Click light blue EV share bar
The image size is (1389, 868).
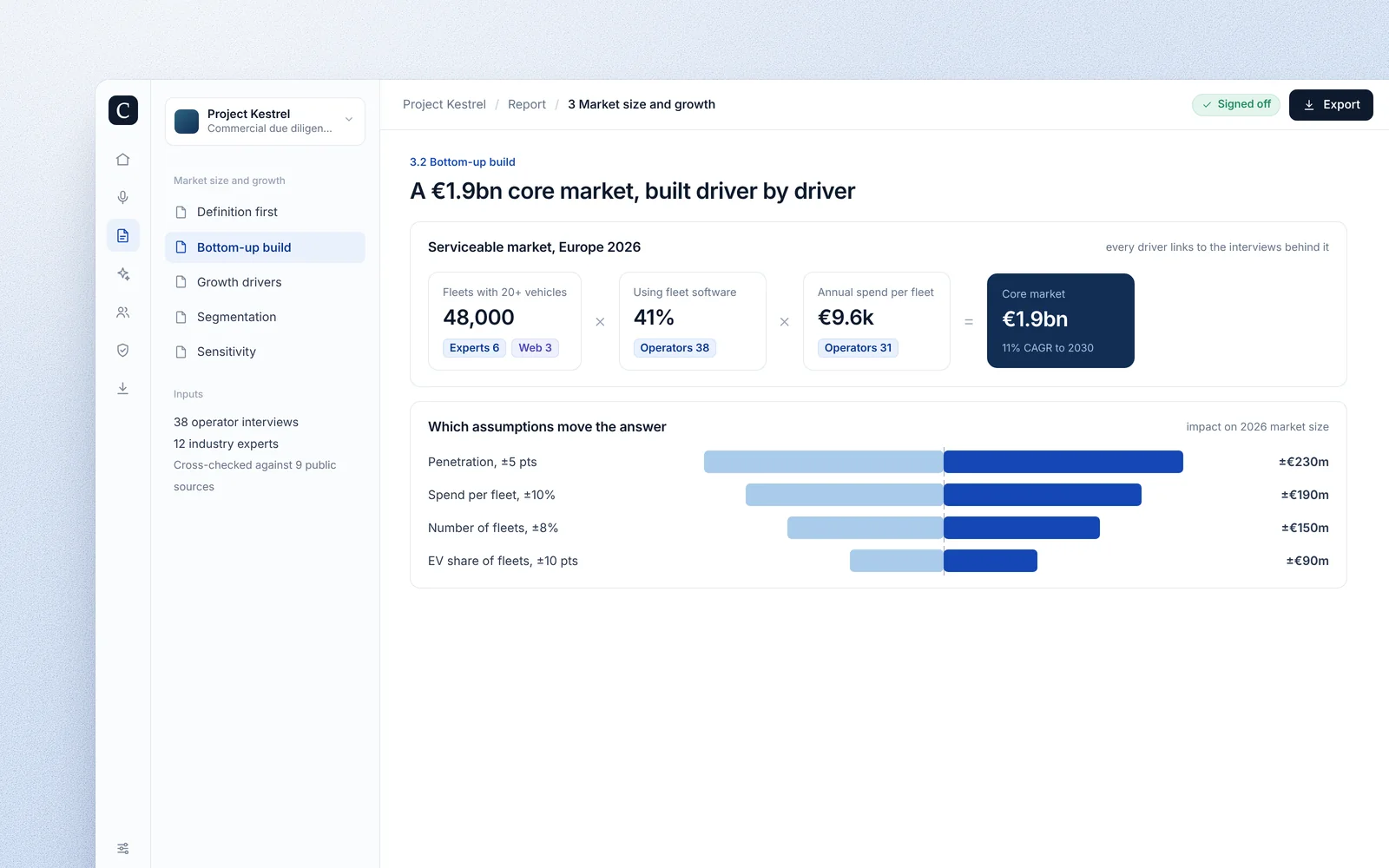tap(897, 561)
